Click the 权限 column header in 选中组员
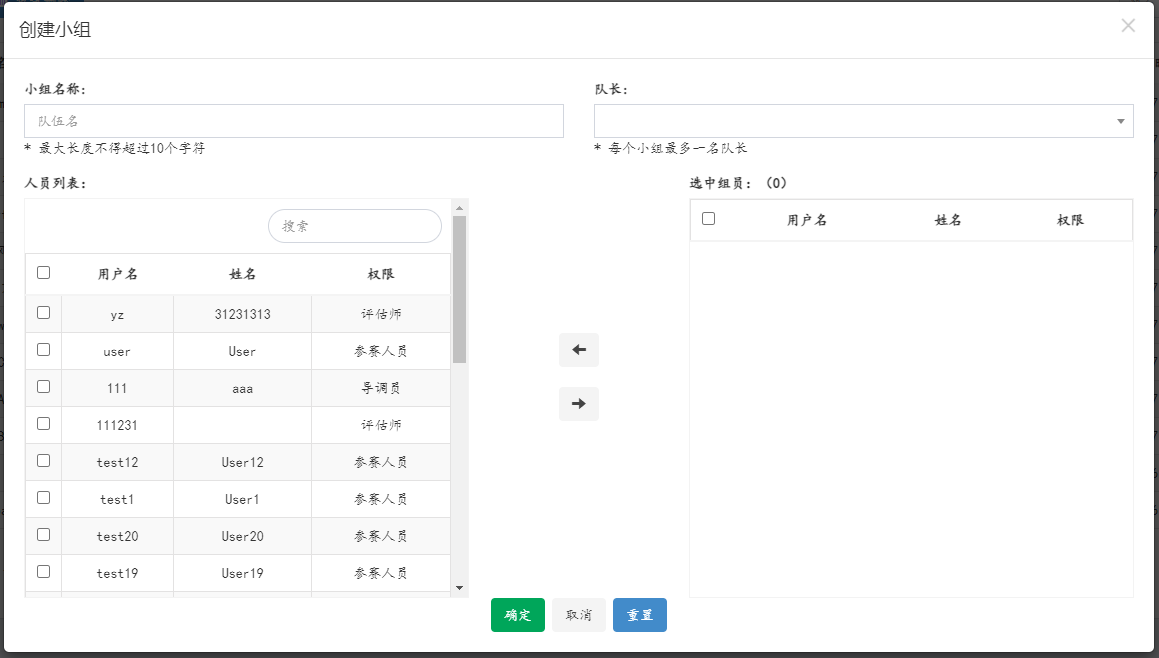The height and width of the screenshot is (658, 1159). (1070, 220)
